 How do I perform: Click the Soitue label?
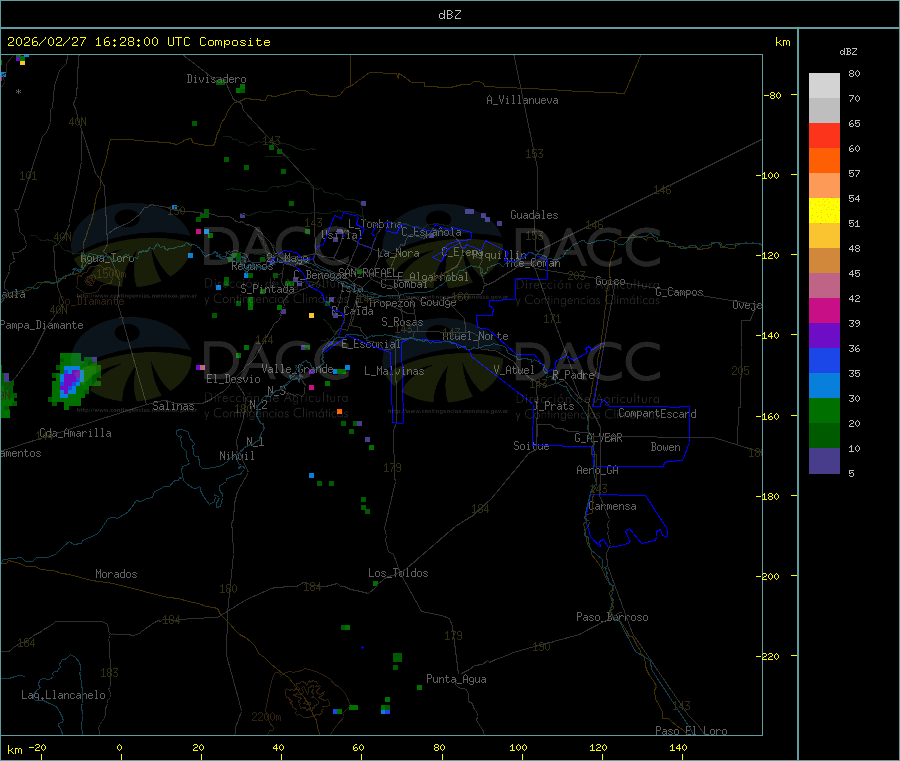coord(531,446)
